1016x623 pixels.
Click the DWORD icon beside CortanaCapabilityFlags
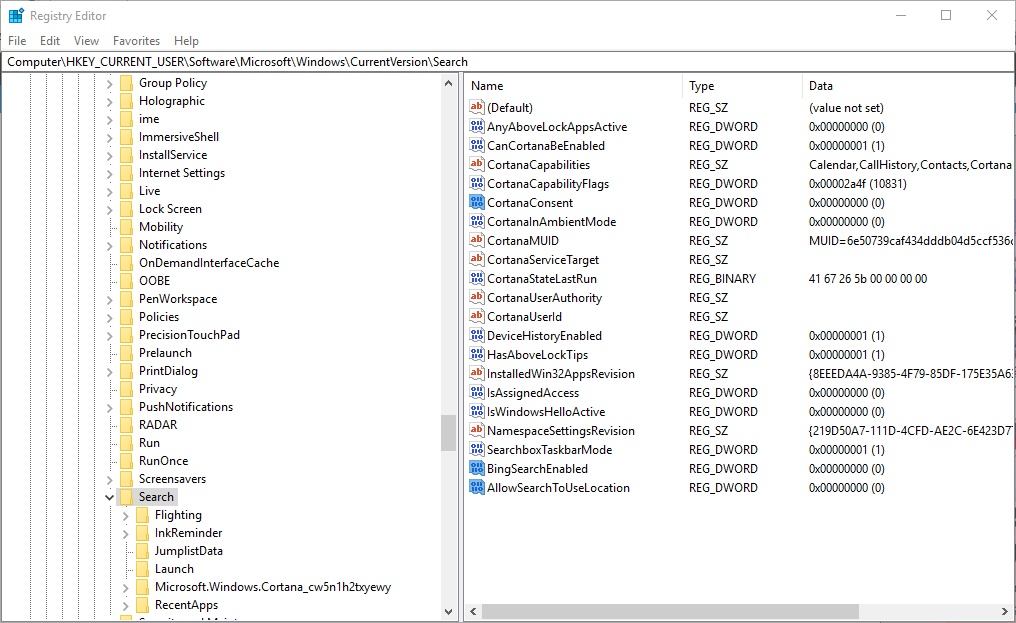[477, 183]
